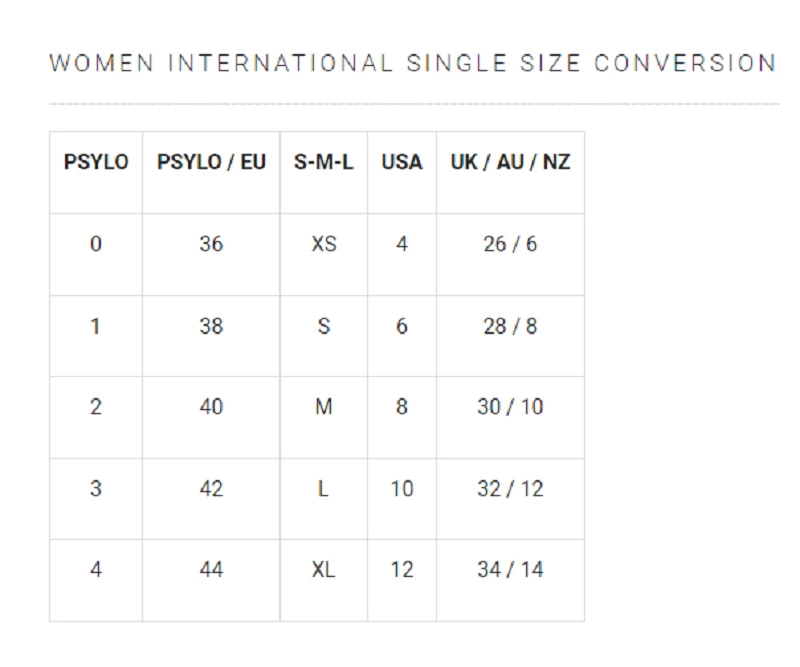The width and height of the screenshot is (800, 667).
Task: Click the EU size 42 cell
Action: click(211, 489)
